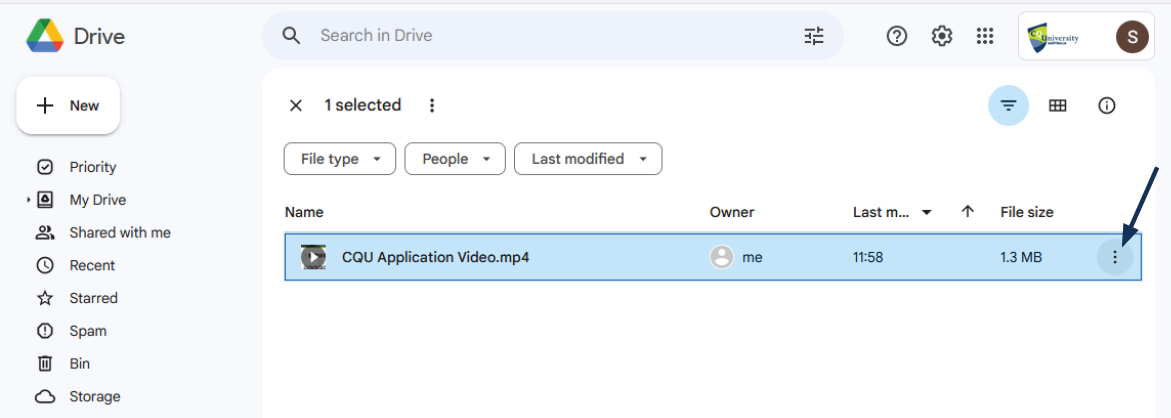Open the Starred section
Viewport: 1171px width, 418px height.
[93, 298]
